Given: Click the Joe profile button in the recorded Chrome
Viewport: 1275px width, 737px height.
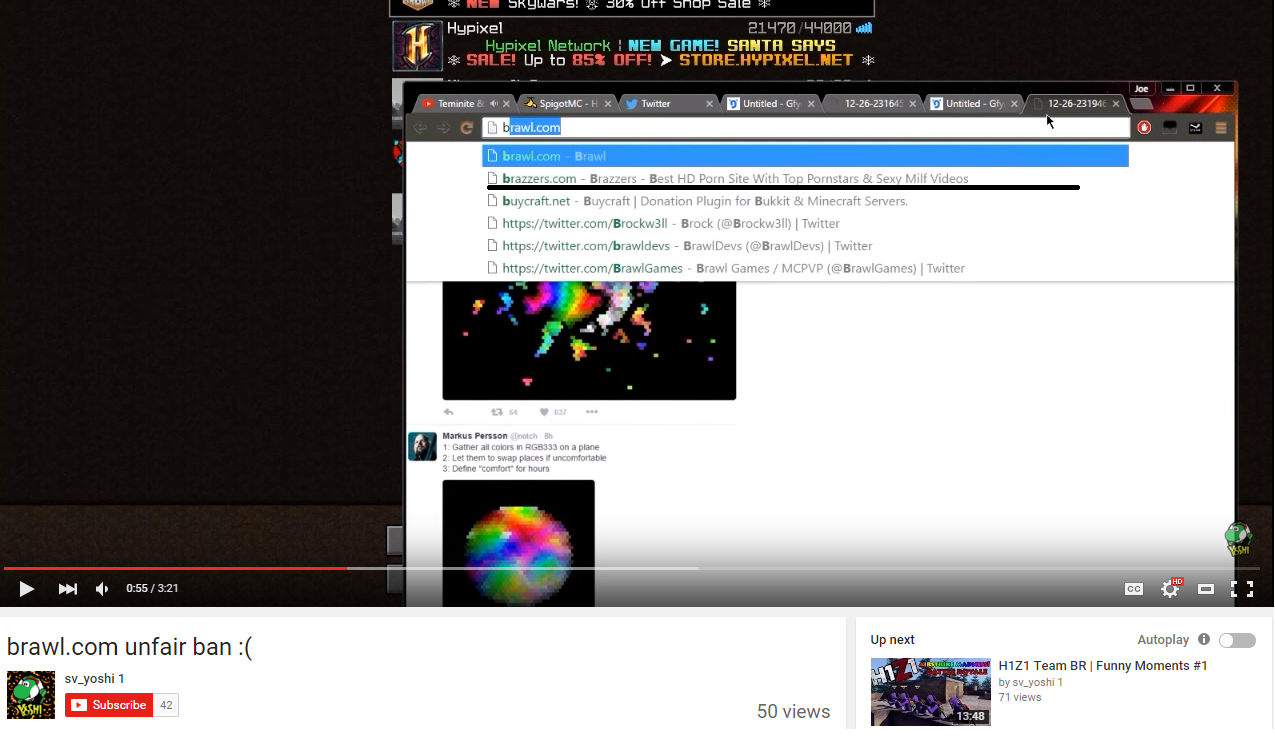Looking at the screenshot, I should (x=1141, y=89).
